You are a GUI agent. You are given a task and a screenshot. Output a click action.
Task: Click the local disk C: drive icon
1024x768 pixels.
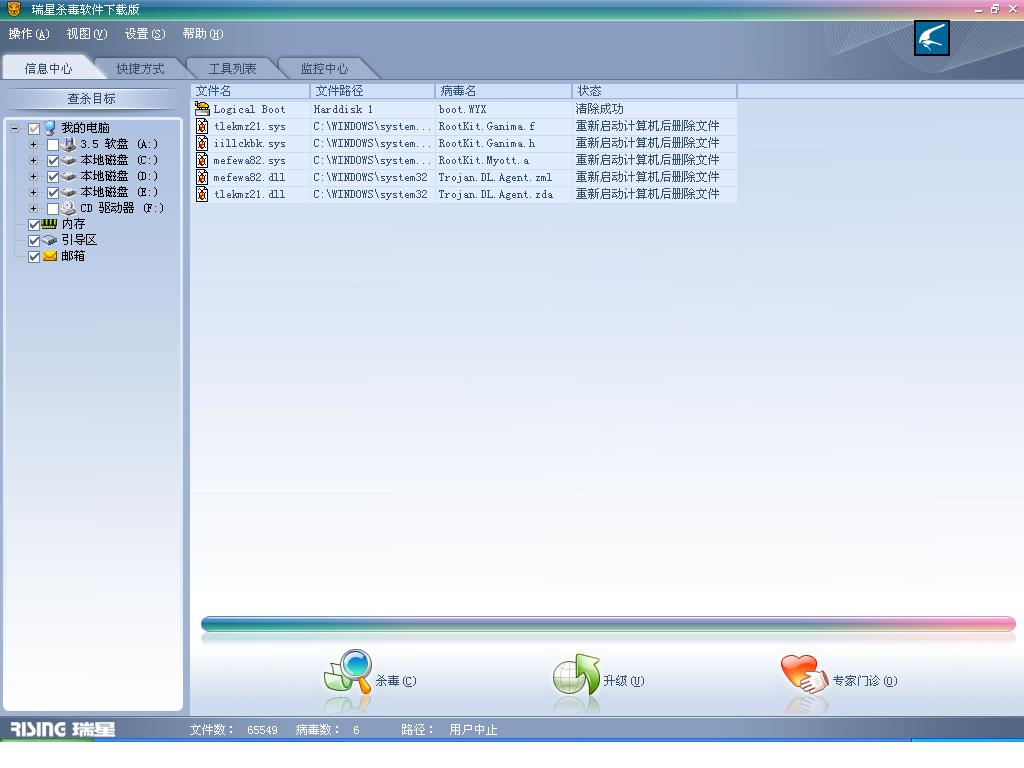(69, 160)
